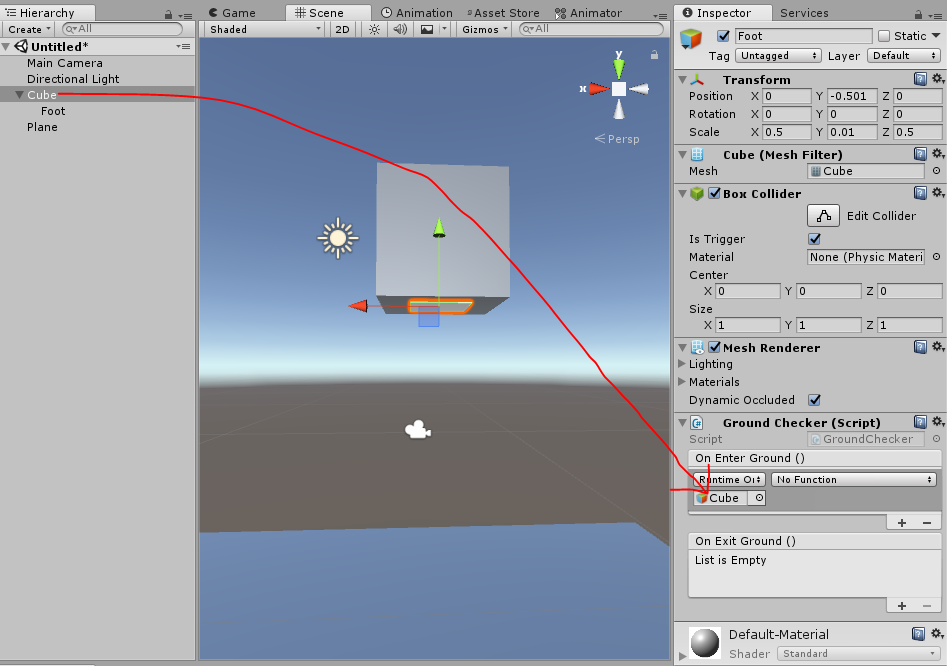Open the Gizmos dropdown
Image resolution: width=947 pixels, height=666 pixels.
tap(484, 29)
